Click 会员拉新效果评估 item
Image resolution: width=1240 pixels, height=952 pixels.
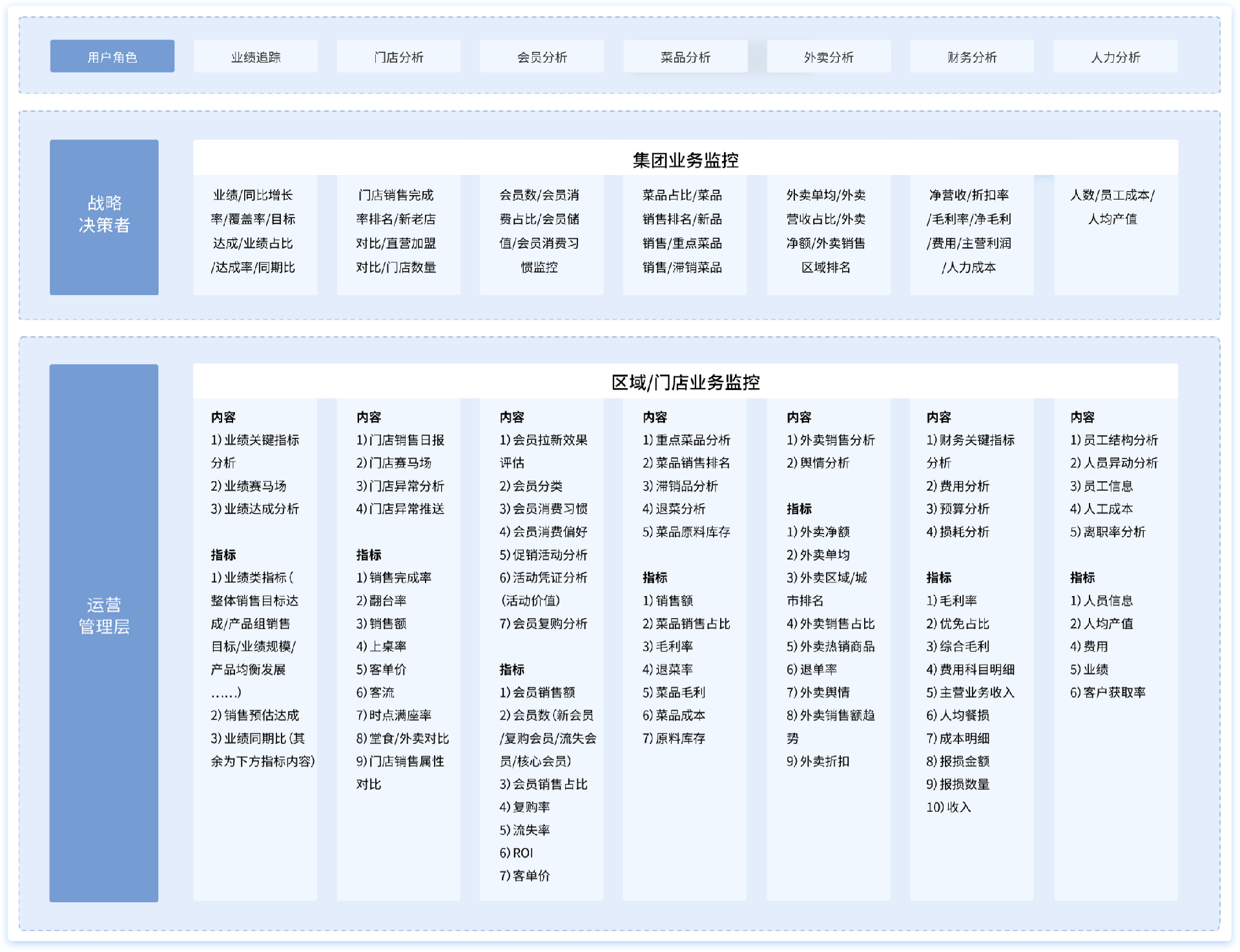pos(544,440)
